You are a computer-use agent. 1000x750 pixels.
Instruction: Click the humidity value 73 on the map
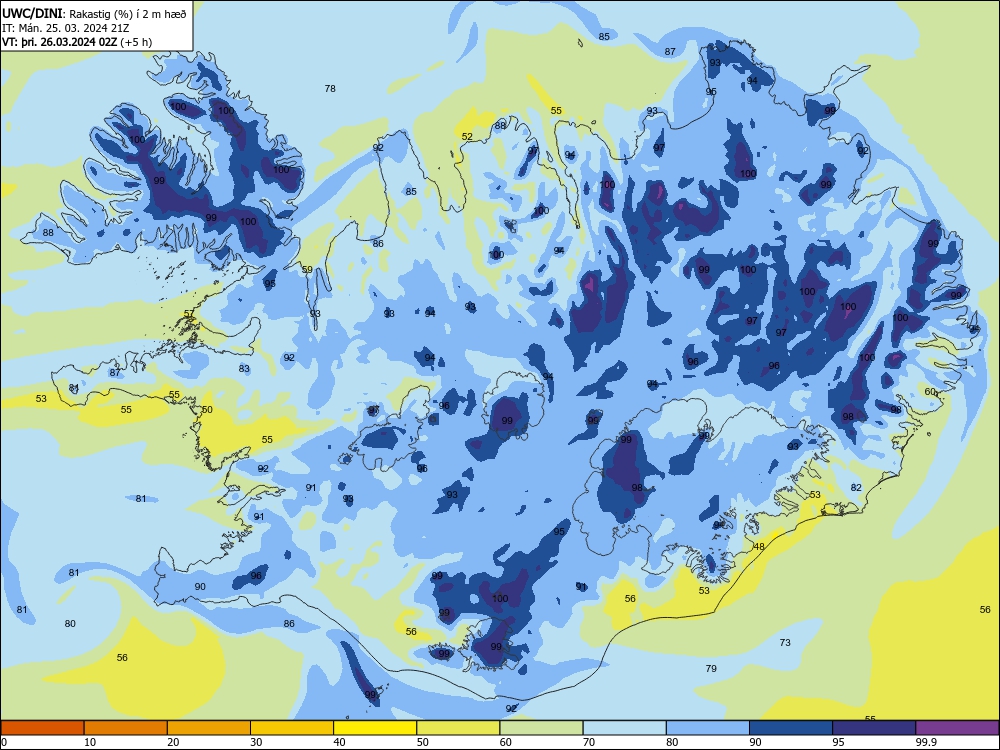point(785,642)
